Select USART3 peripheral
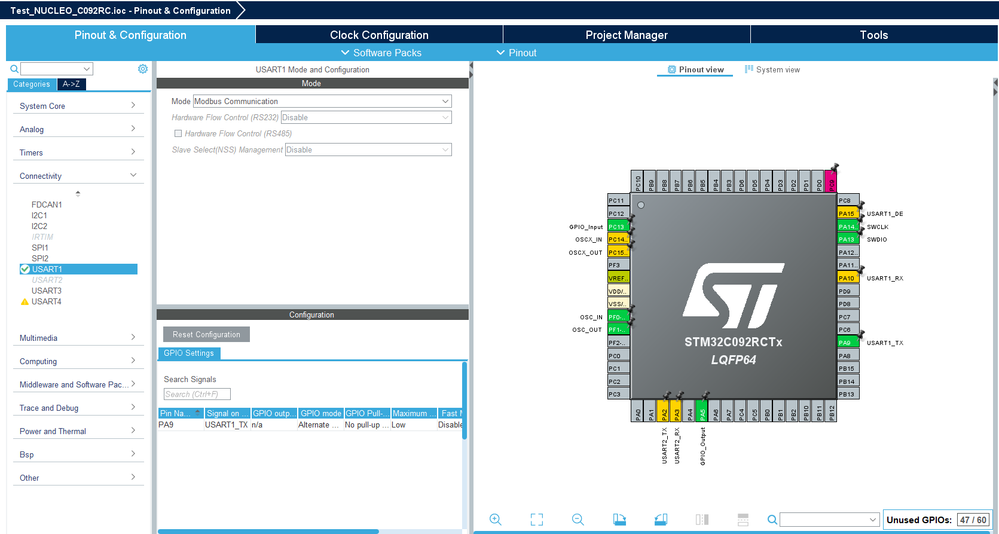Image resolution: width=999 pixels, height=534 pixels. (47, 291)
